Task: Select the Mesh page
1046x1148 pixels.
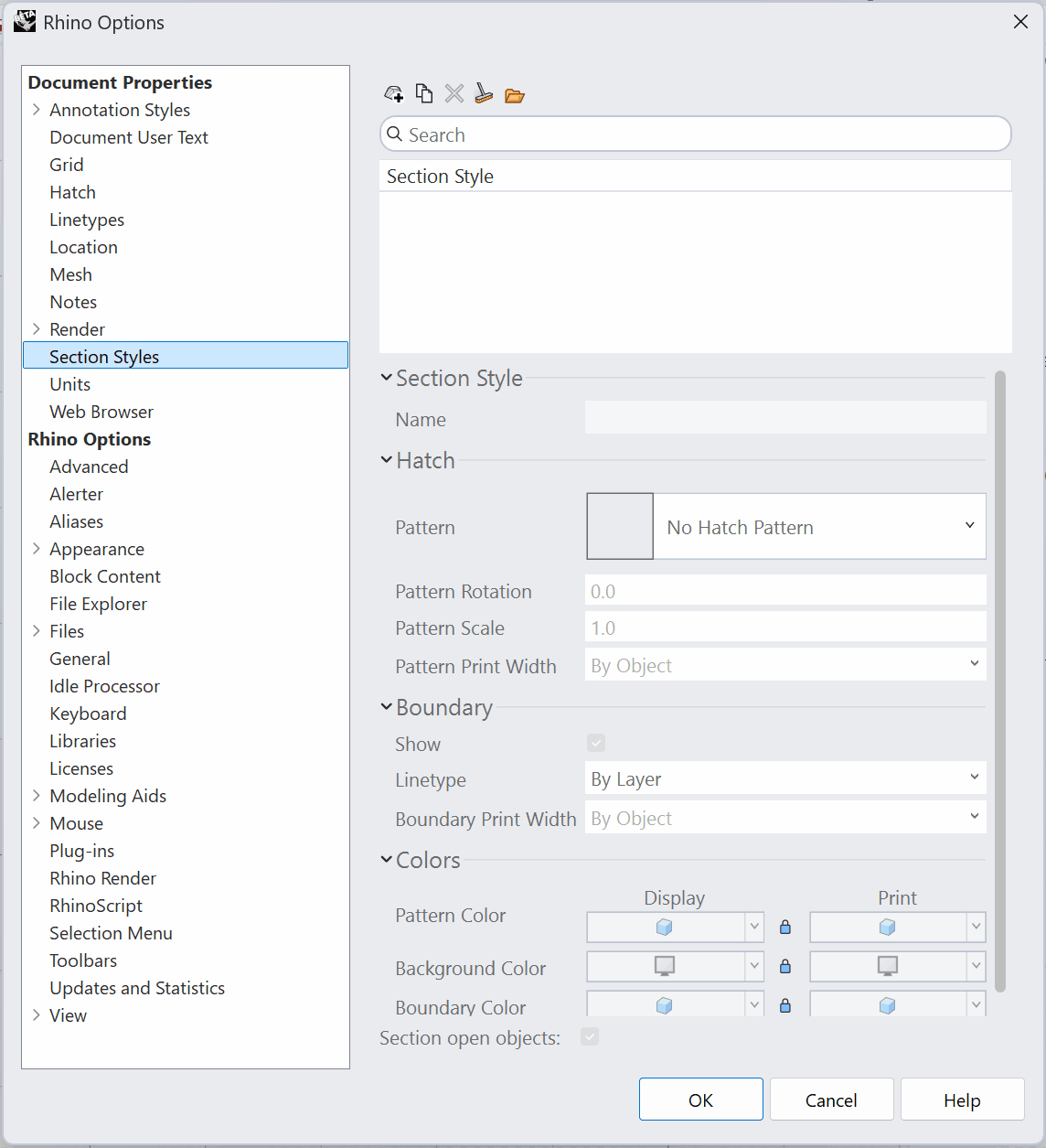Action: pyautogui.click(x=71, y=274)
